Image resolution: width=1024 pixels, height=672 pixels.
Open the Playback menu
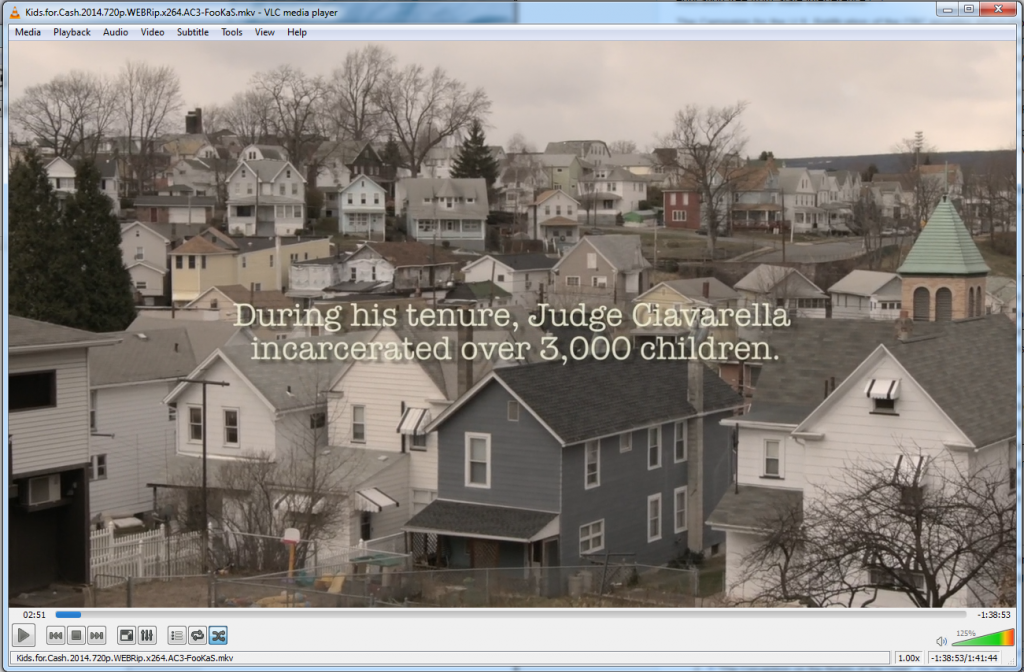click(72, 32)
